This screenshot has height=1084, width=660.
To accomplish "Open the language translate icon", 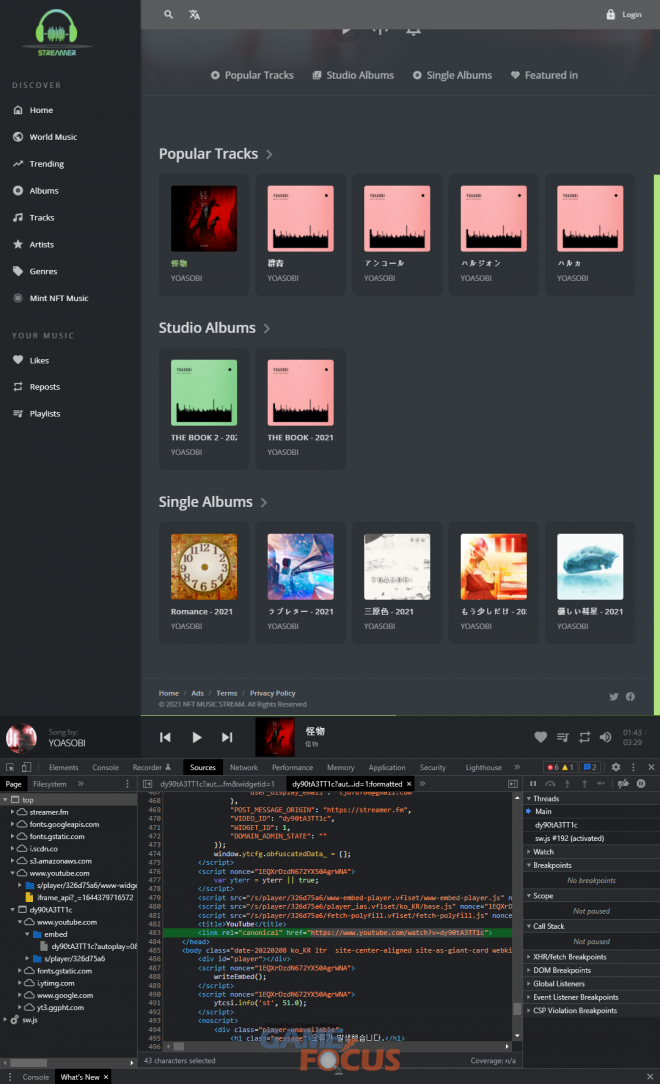I will click(x=195, y=15).
